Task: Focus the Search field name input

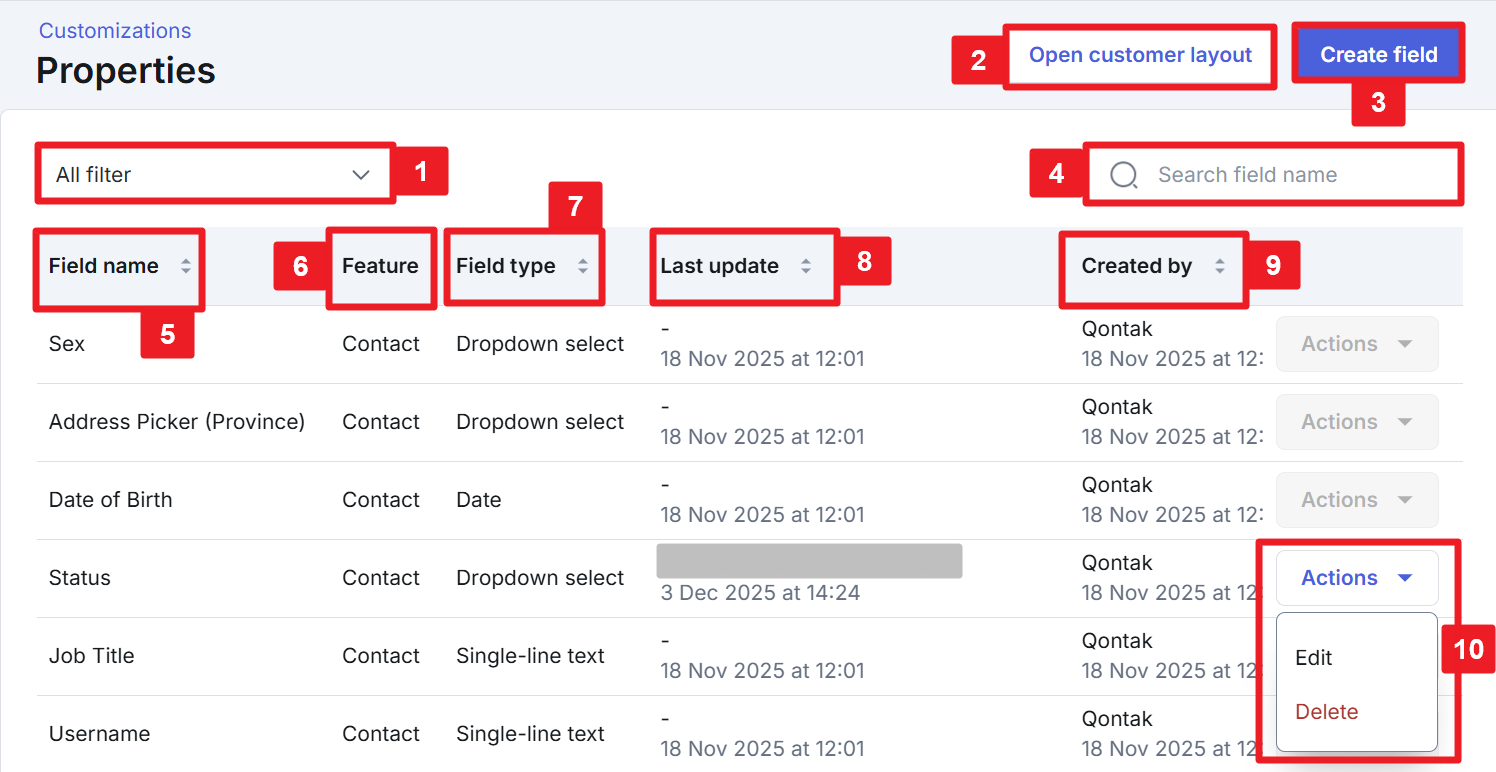Action: [1290, 175]
